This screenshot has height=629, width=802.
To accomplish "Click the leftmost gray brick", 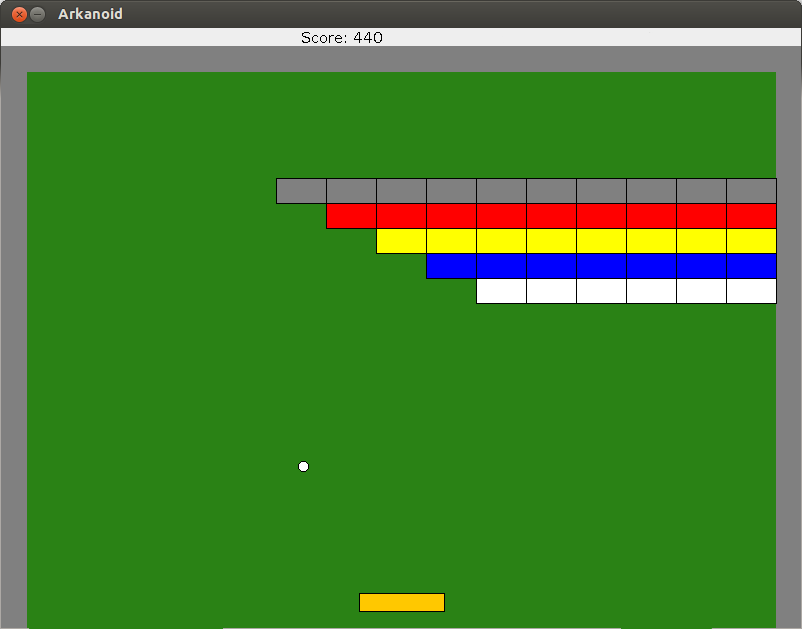I will pyautogui.click(x=300, y=190).
